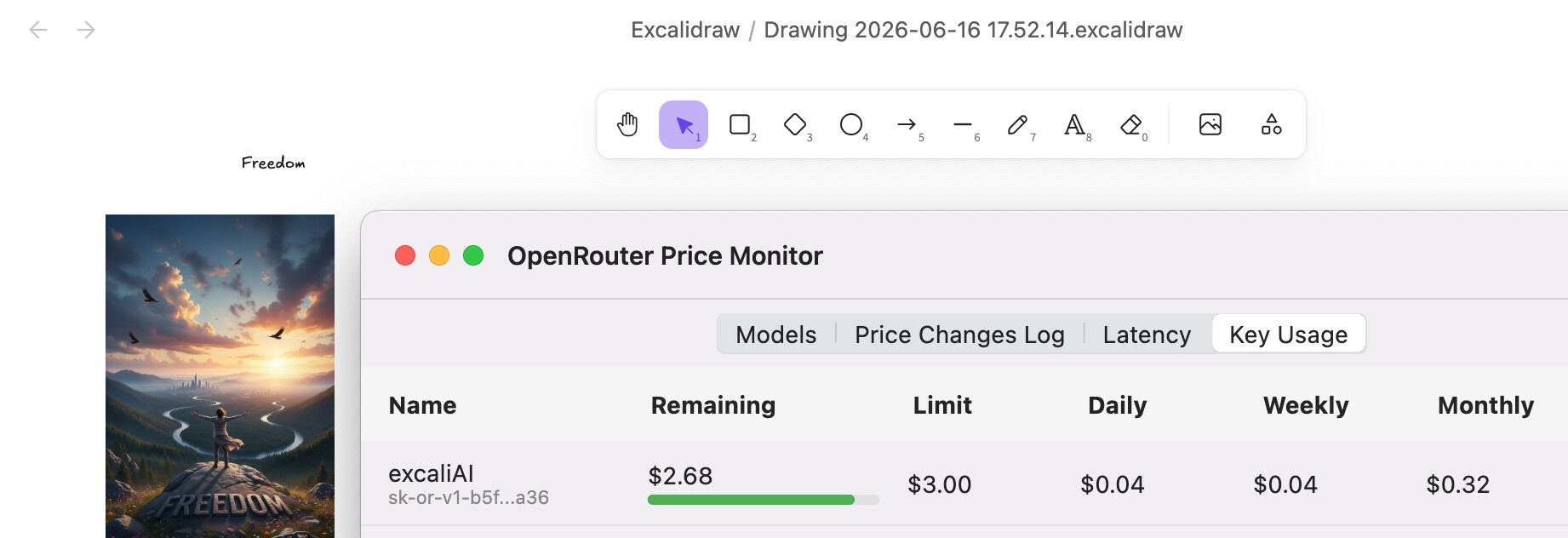
Task: Pick the Eraser tool
Action: tap(1130, 124)
